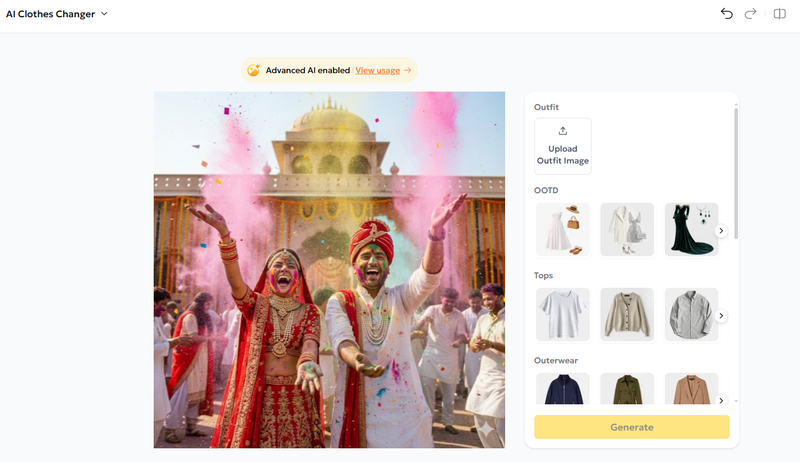The image size is (800, 462).
Task: Select the dark green gown outfit
Action: click(691, 229)
